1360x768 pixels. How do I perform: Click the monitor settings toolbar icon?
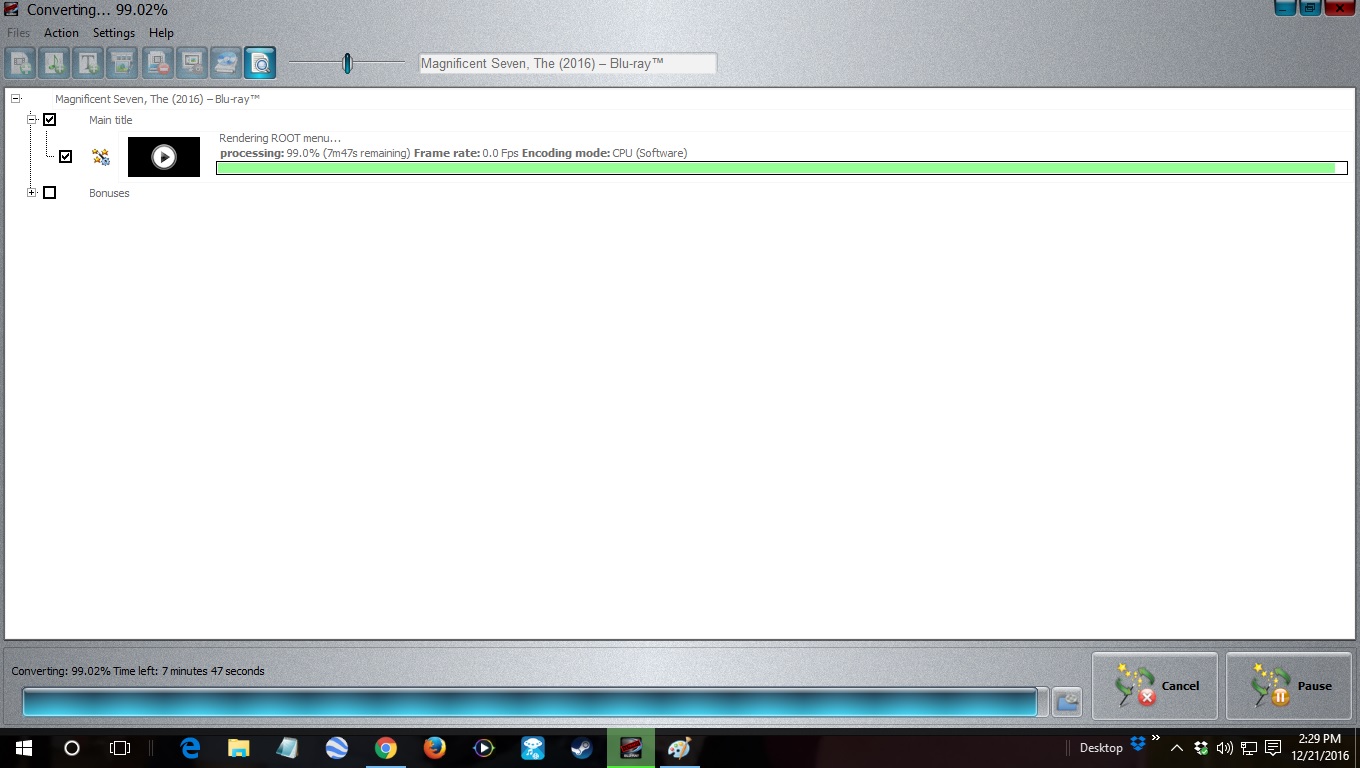[x=191, y=63]
